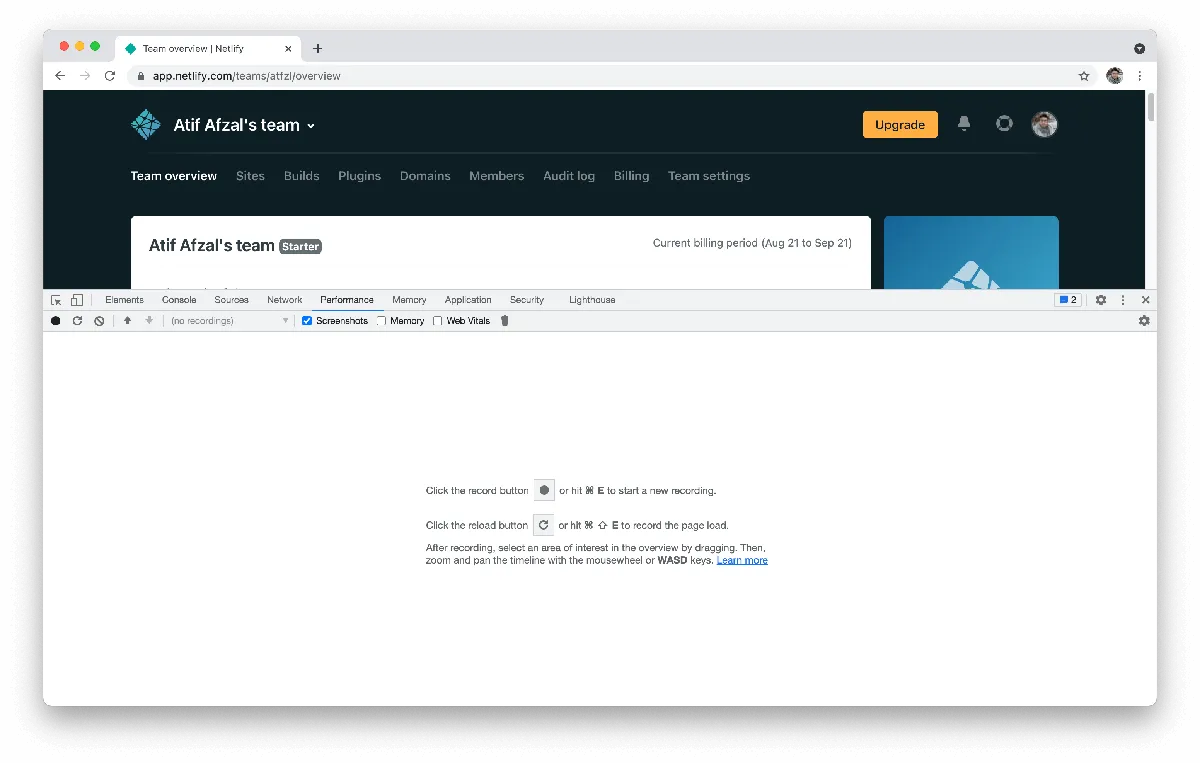The height and width of the screenshot is (763, 1200).
Task: Switch to the Security tab in DevTools
Action: (x=527, y=300)
